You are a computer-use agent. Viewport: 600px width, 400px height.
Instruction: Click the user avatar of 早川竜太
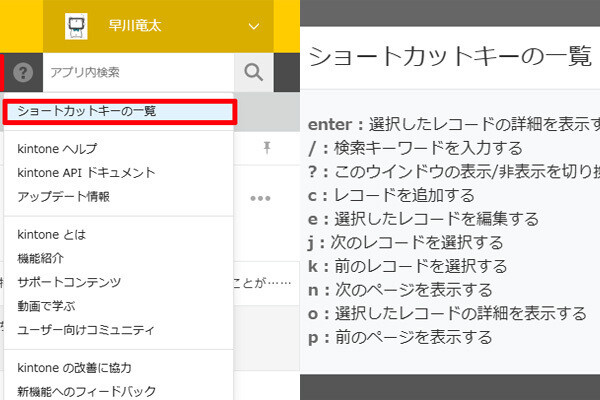coord(76,26)
